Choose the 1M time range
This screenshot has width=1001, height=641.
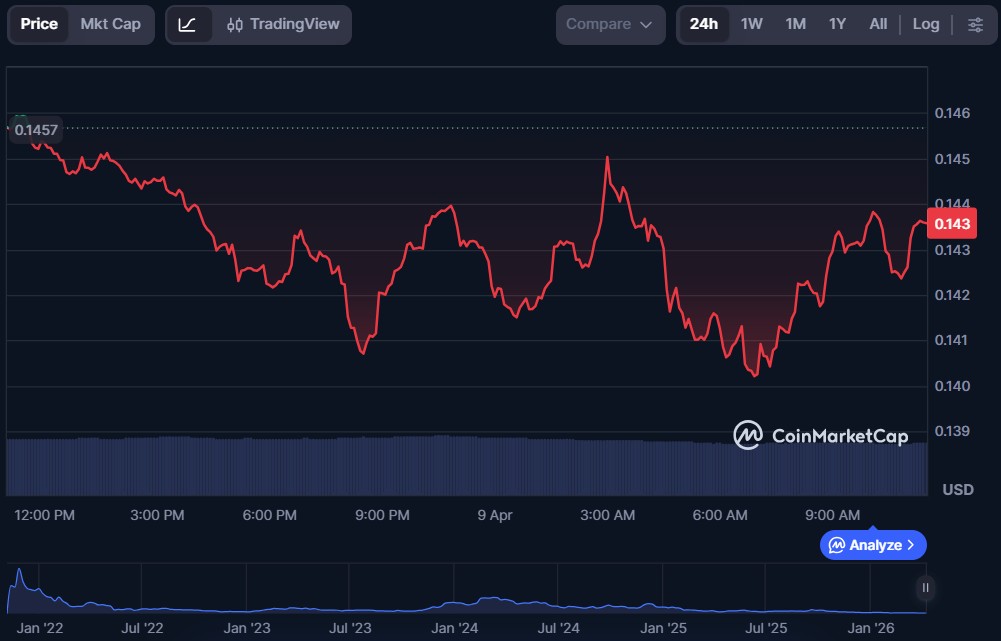pyautogui.click(x=795, y=24)
